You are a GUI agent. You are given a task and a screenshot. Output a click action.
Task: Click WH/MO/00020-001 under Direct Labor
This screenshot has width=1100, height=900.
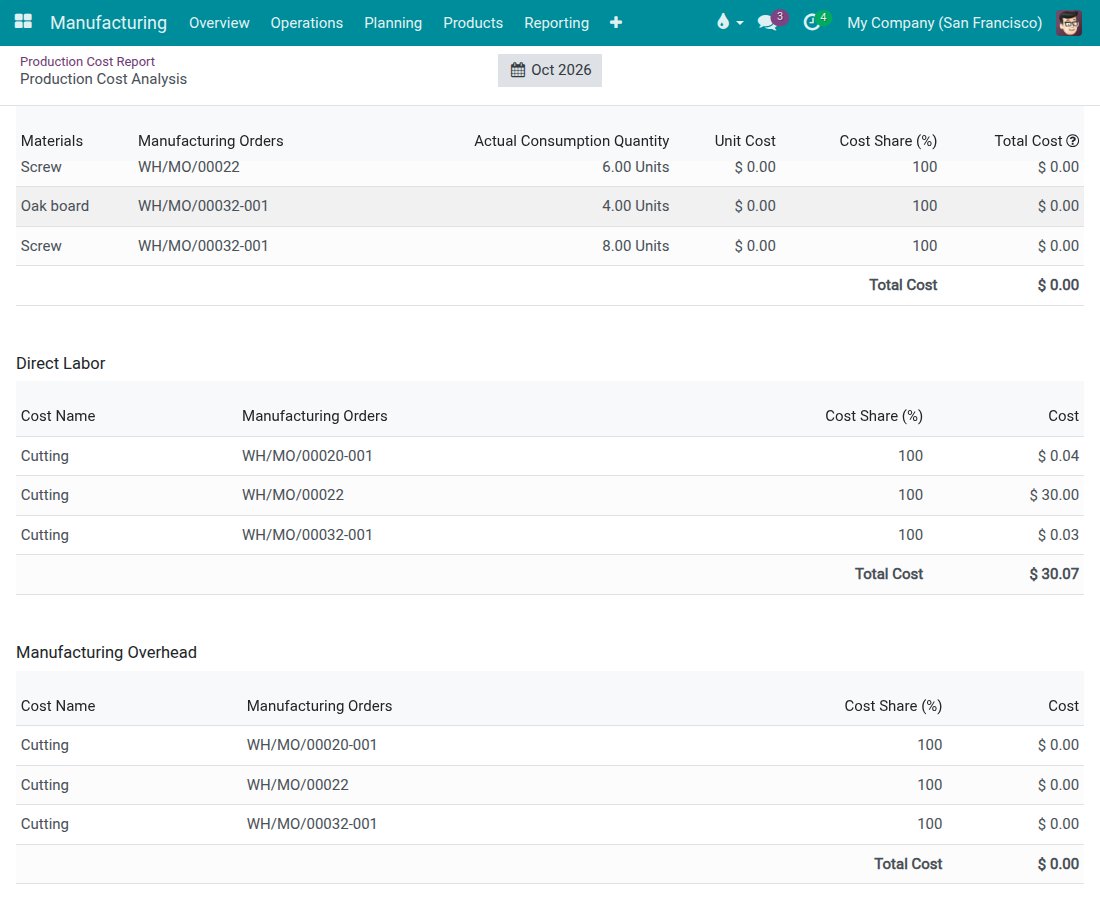(x=307, y=456)
